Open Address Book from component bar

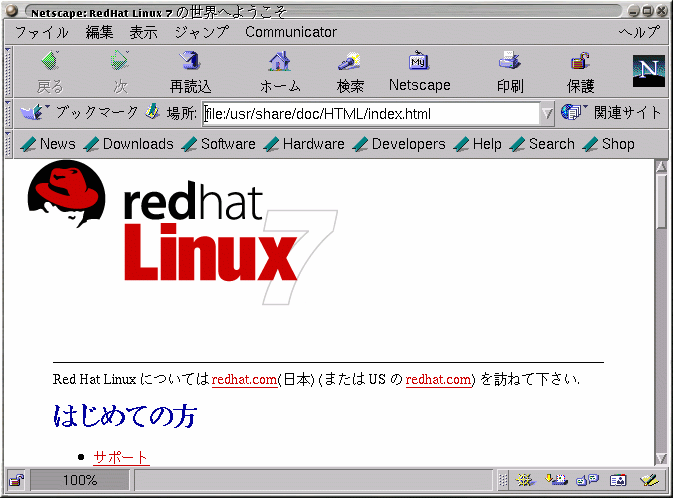(x=618, y=480)
